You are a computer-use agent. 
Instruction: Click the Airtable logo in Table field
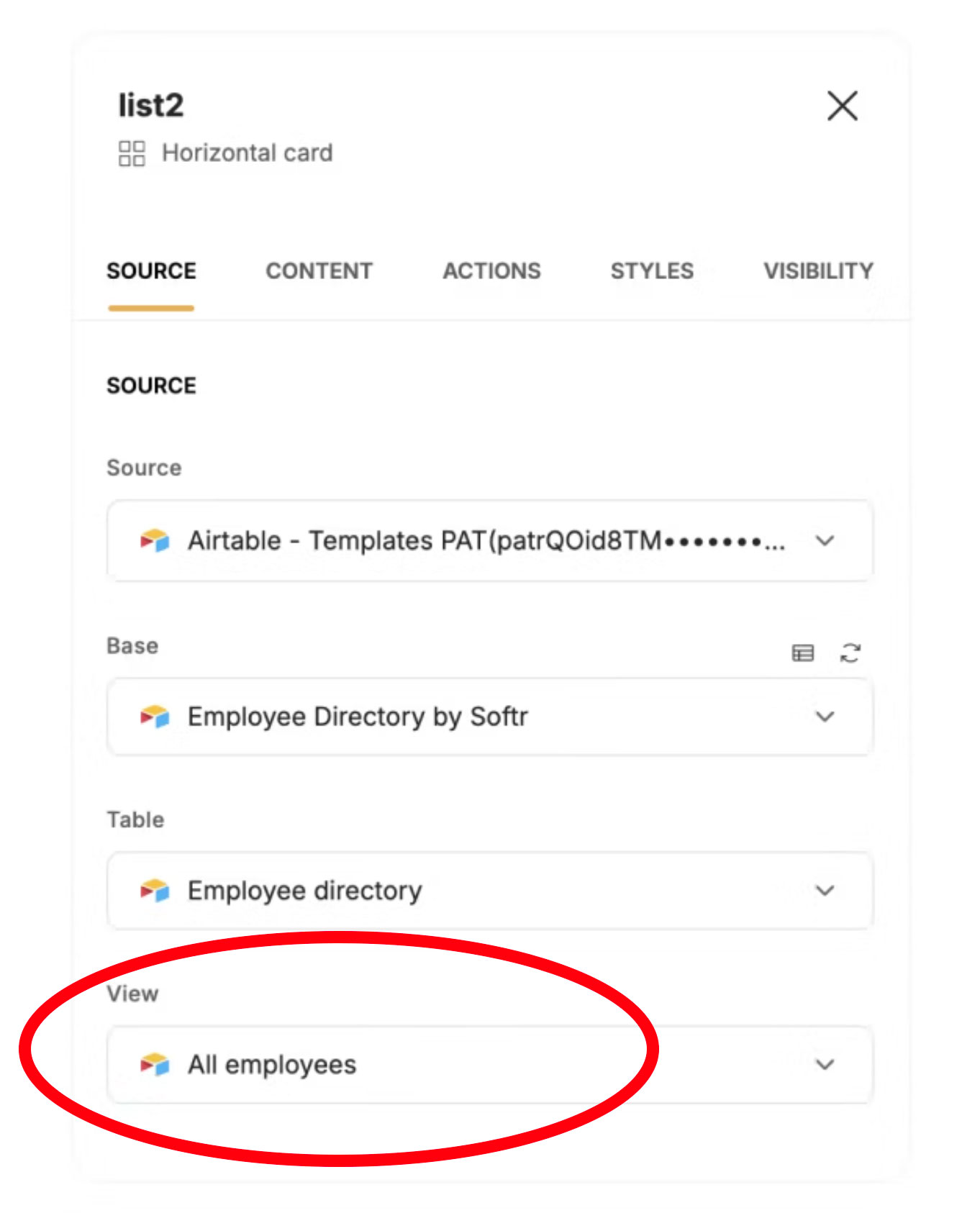point(155,891)
